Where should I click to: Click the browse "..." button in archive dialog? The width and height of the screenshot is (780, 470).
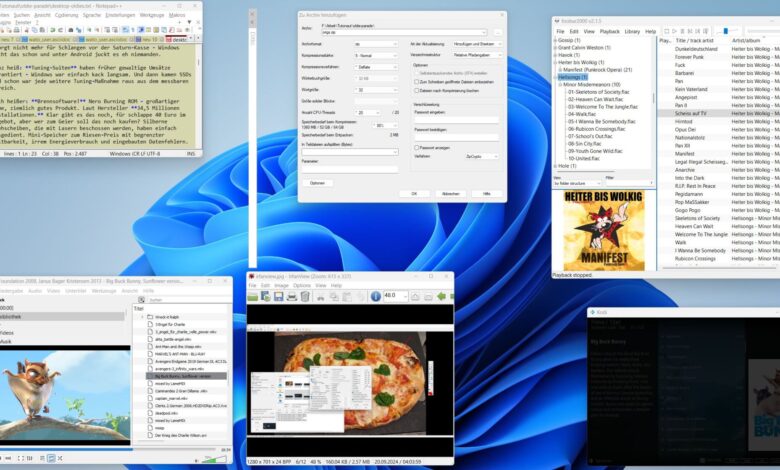pyautogui.click(x=497, y=32)
